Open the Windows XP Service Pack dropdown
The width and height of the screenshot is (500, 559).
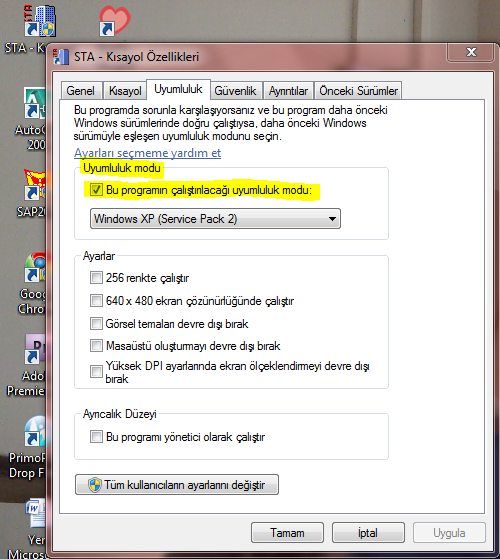point(215,219)
